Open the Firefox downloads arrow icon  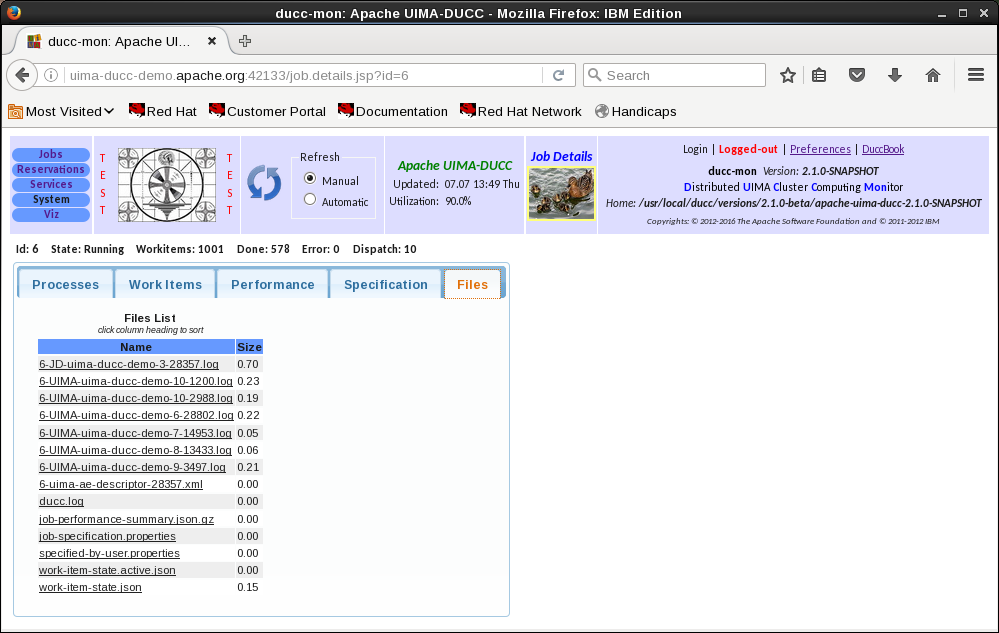tap(895, 75)
